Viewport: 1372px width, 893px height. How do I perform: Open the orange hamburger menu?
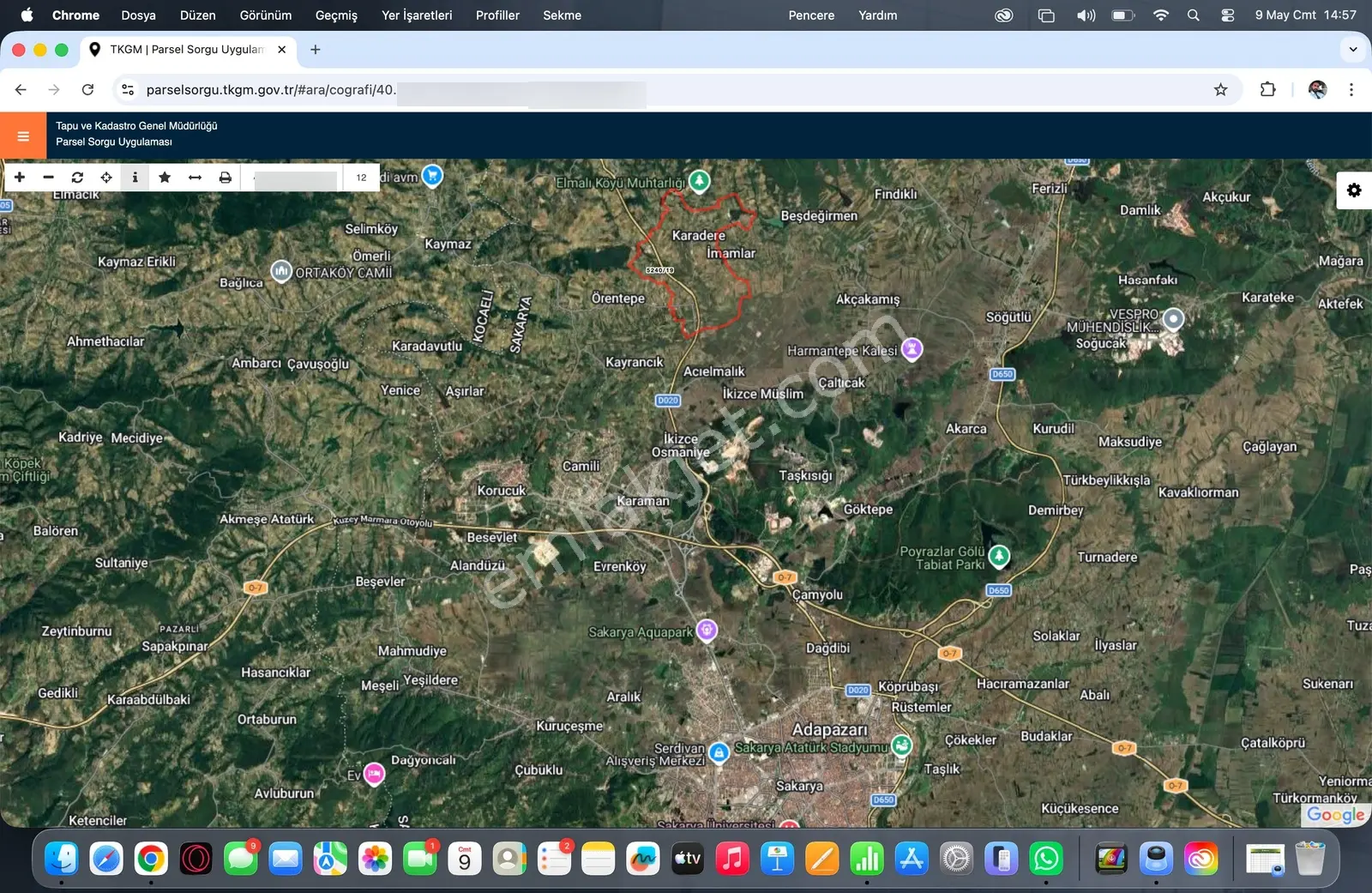[23, 136]
